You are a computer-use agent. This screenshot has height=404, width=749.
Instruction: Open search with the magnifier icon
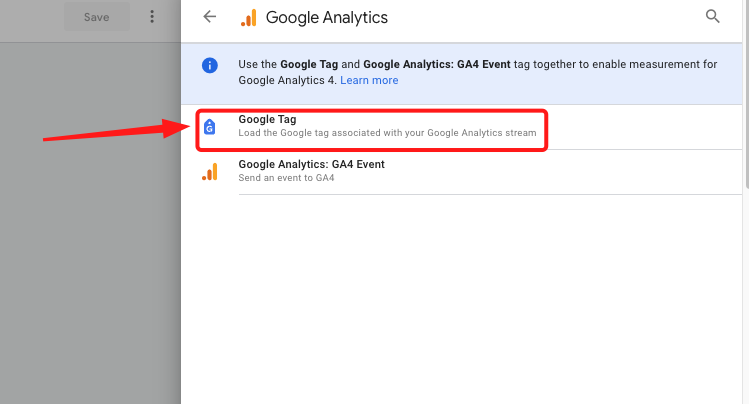pyautogui.click(x=712, y=16)
